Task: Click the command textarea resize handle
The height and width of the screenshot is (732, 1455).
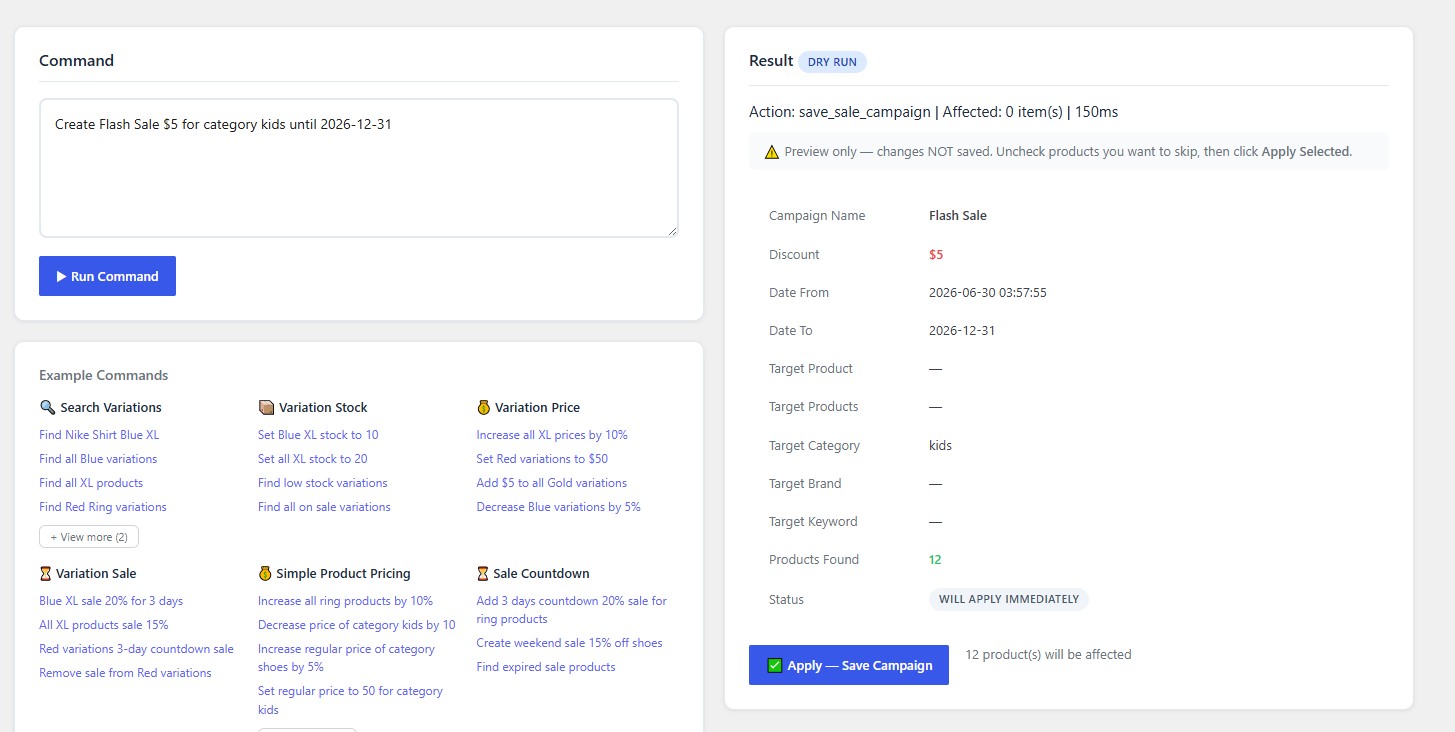Action: click(672, 231)
